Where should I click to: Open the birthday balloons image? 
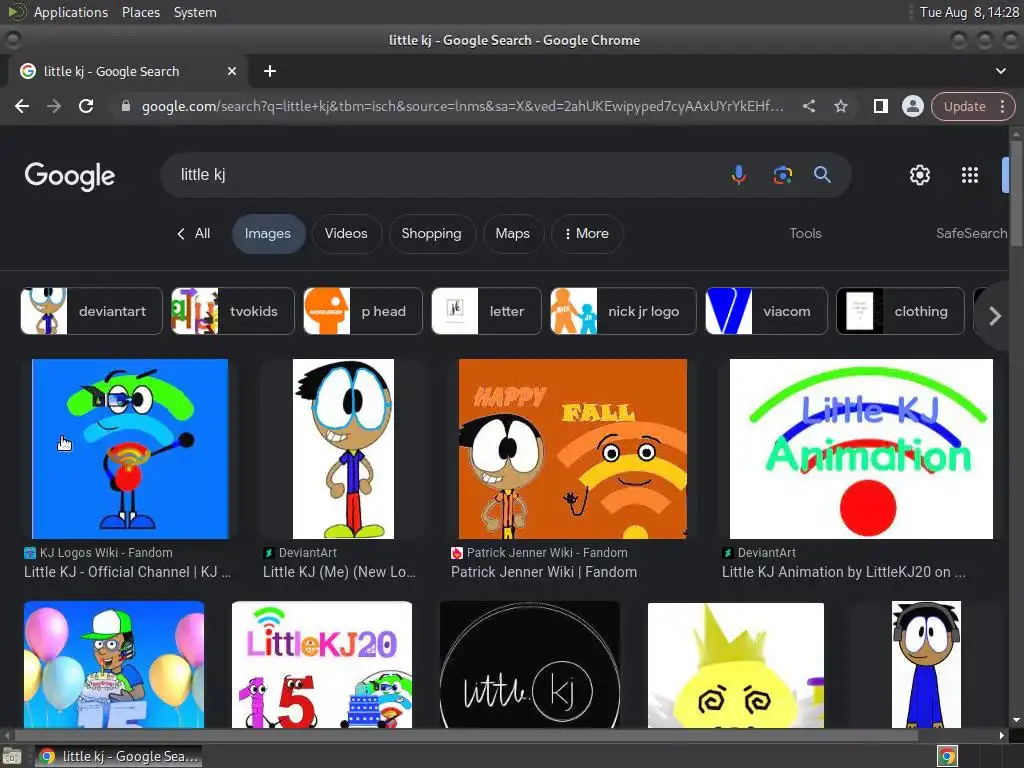pyautogui.click(x=114, y=664)
